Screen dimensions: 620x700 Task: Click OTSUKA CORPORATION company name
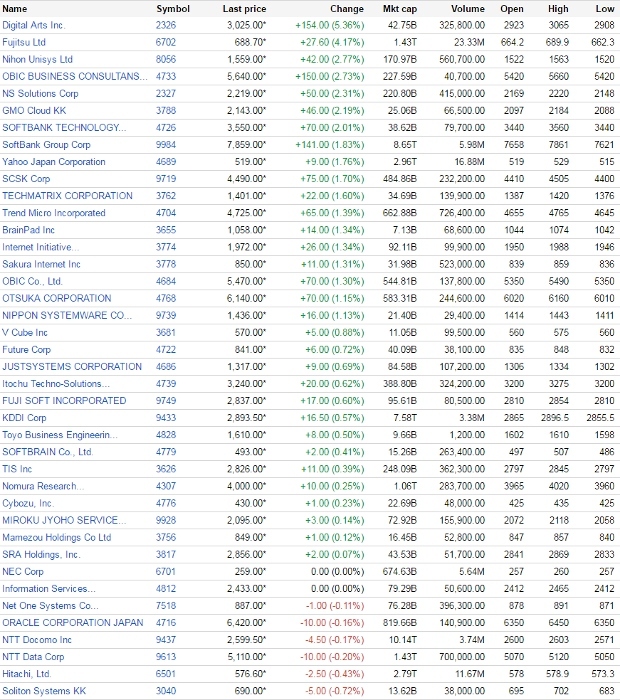point(57,298)
